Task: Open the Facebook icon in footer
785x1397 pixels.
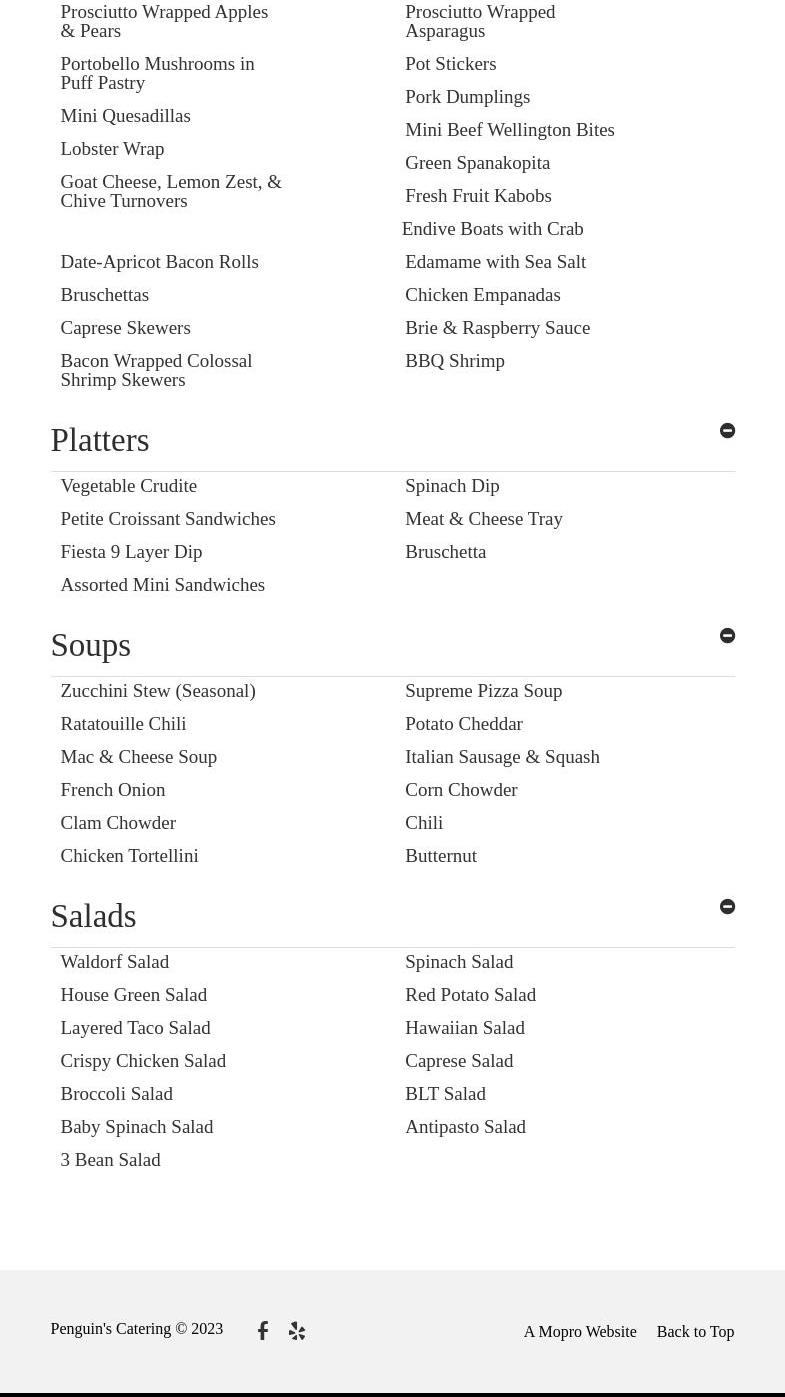Action: coord(263,1331)
